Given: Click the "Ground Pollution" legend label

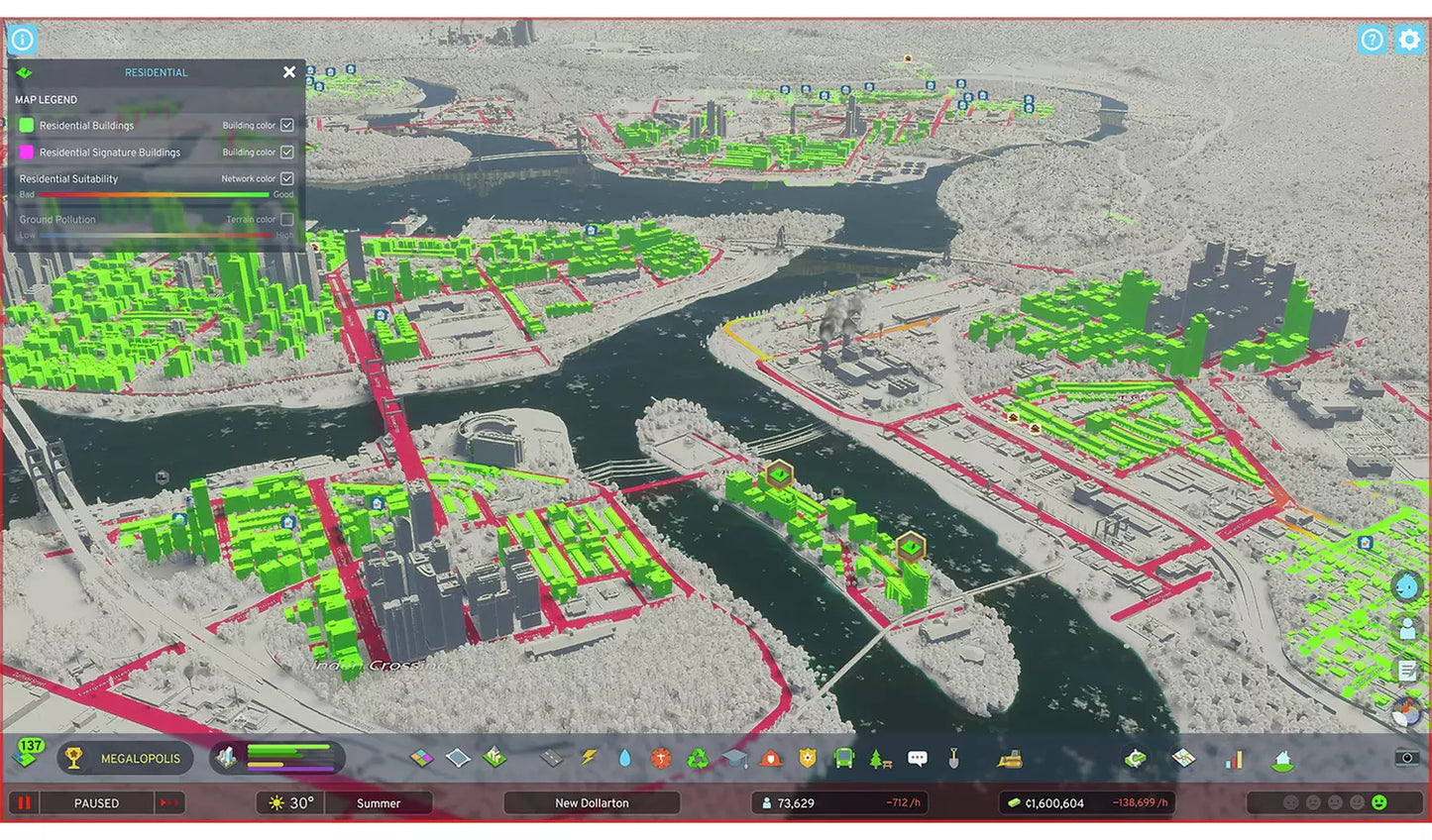Looking at the screenshot, I should [57, 220].
